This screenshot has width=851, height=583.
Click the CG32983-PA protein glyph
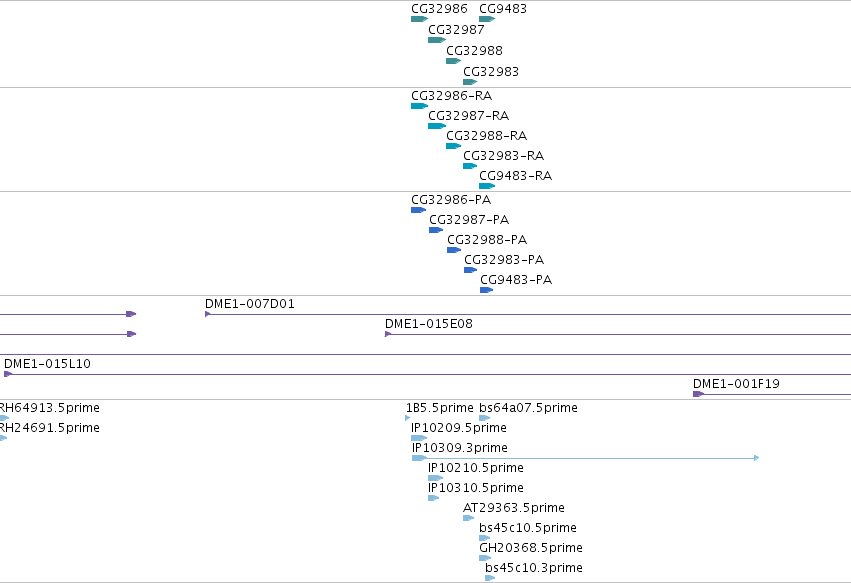[x=471, y=270]
